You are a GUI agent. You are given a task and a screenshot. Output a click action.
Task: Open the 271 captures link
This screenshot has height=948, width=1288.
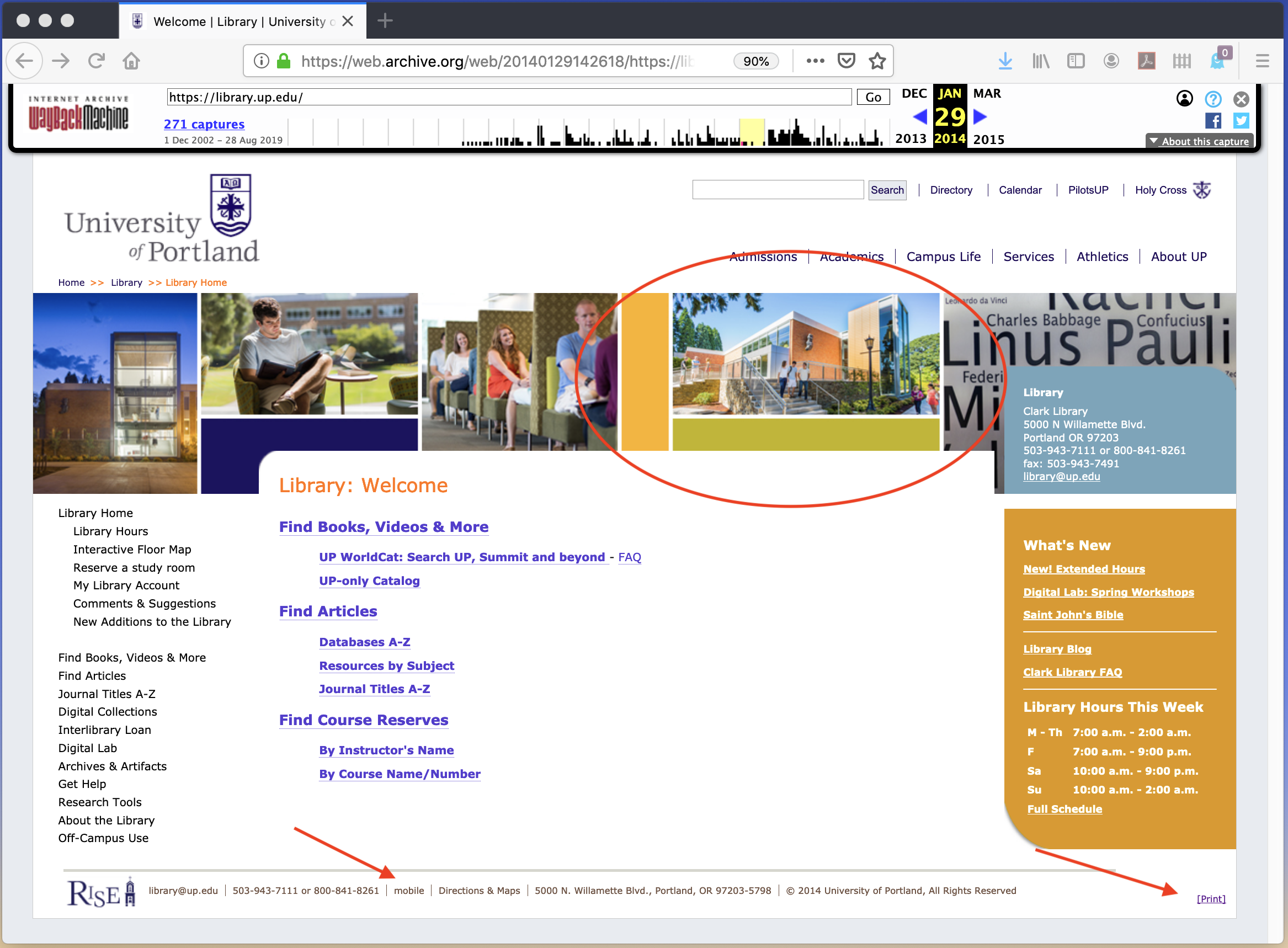click(x=204, y=124)
